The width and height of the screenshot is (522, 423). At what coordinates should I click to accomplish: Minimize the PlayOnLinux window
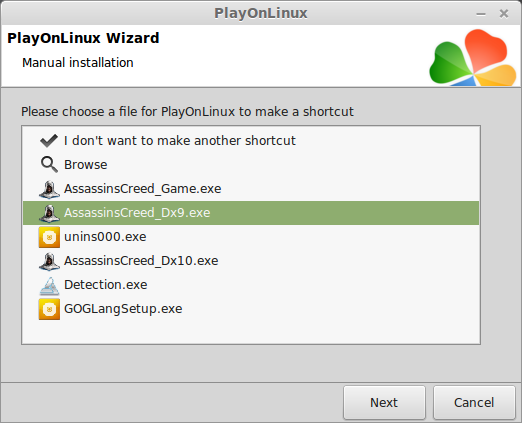tap(481, 14)
